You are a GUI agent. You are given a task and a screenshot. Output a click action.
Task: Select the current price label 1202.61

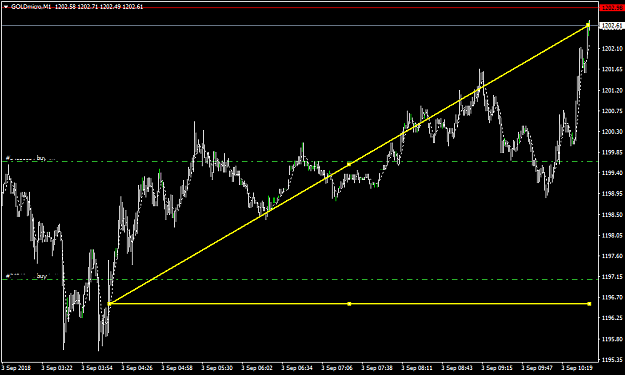tap(612, 26)
